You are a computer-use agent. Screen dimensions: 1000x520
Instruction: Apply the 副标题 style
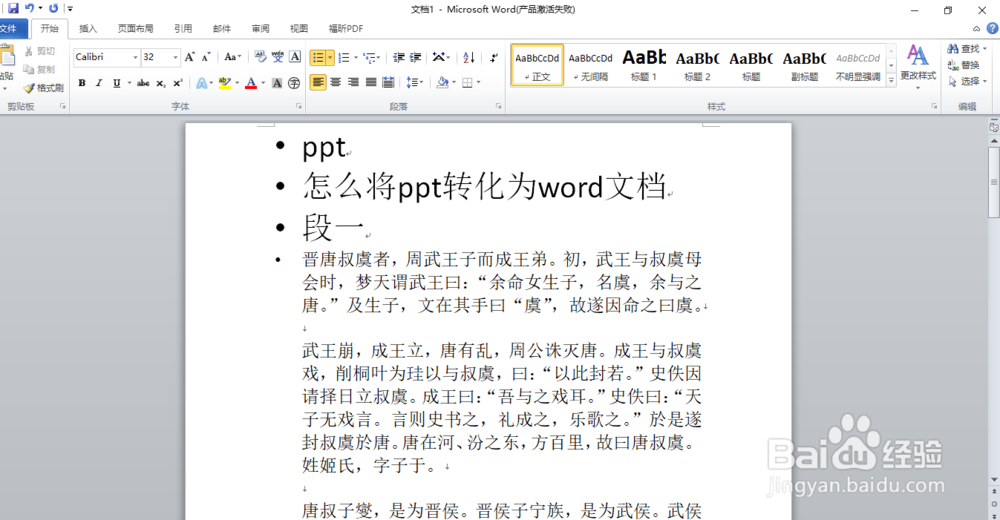tap(805, 64)
